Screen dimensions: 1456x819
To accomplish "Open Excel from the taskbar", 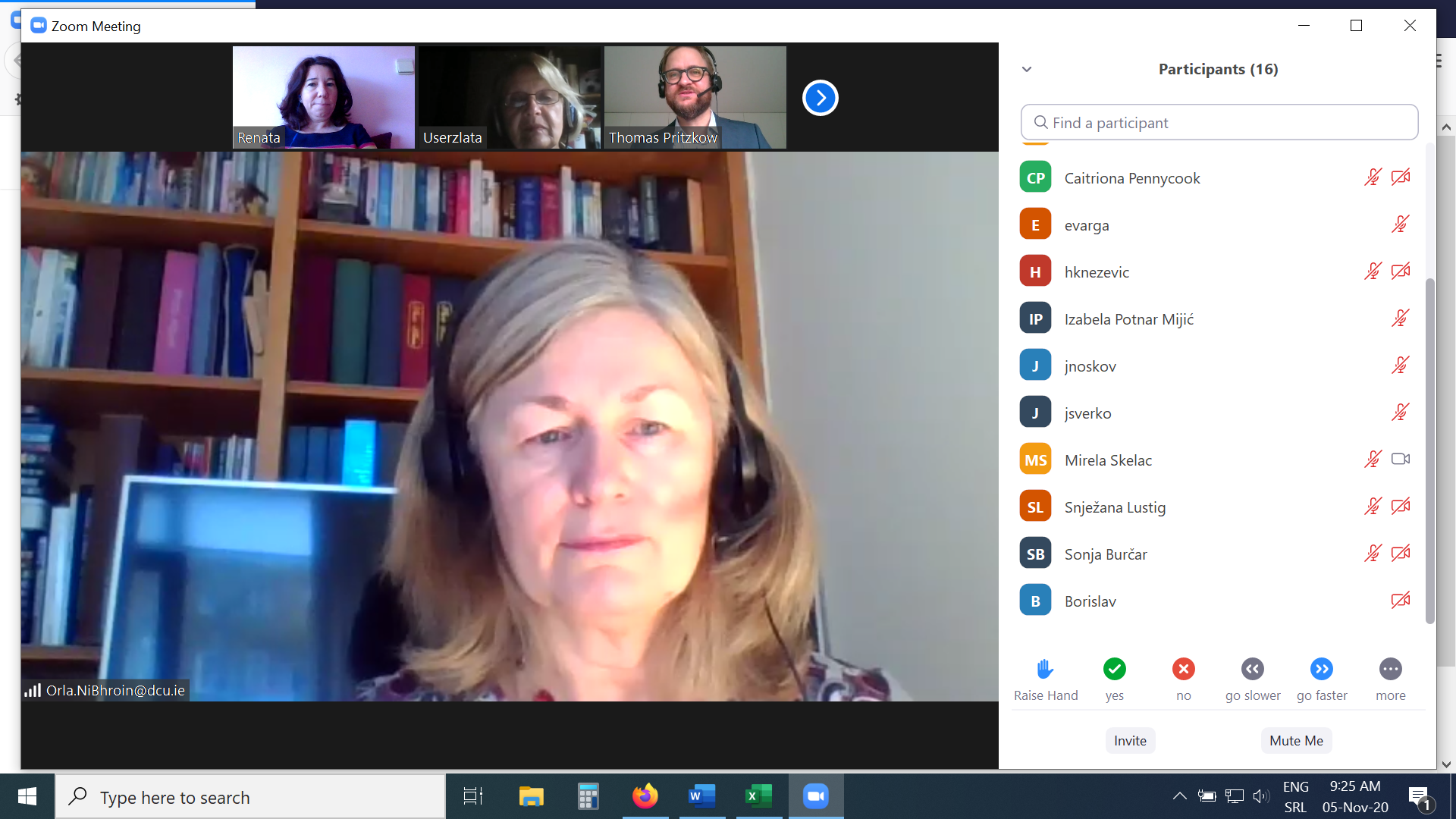I will click(758, 796).
